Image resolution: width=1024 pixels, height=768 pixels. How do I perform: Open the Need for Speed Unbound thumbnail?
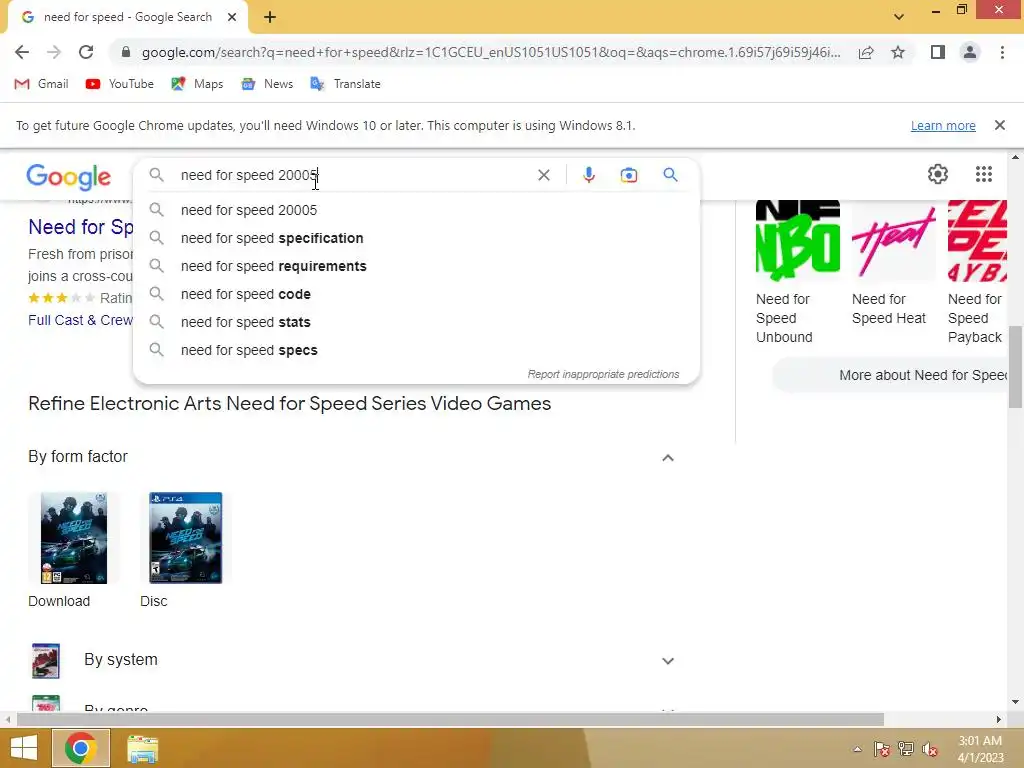point(797,240)
